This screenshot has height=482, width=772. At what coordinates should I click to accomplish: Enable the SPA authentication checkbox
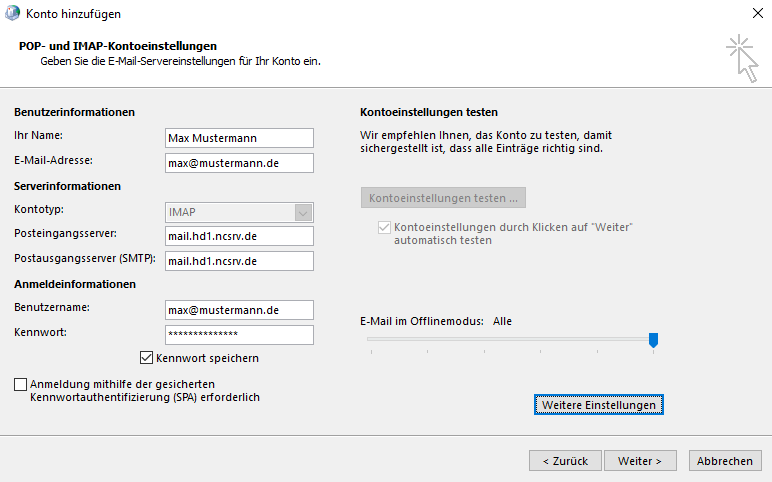click(x=21, y=384)
